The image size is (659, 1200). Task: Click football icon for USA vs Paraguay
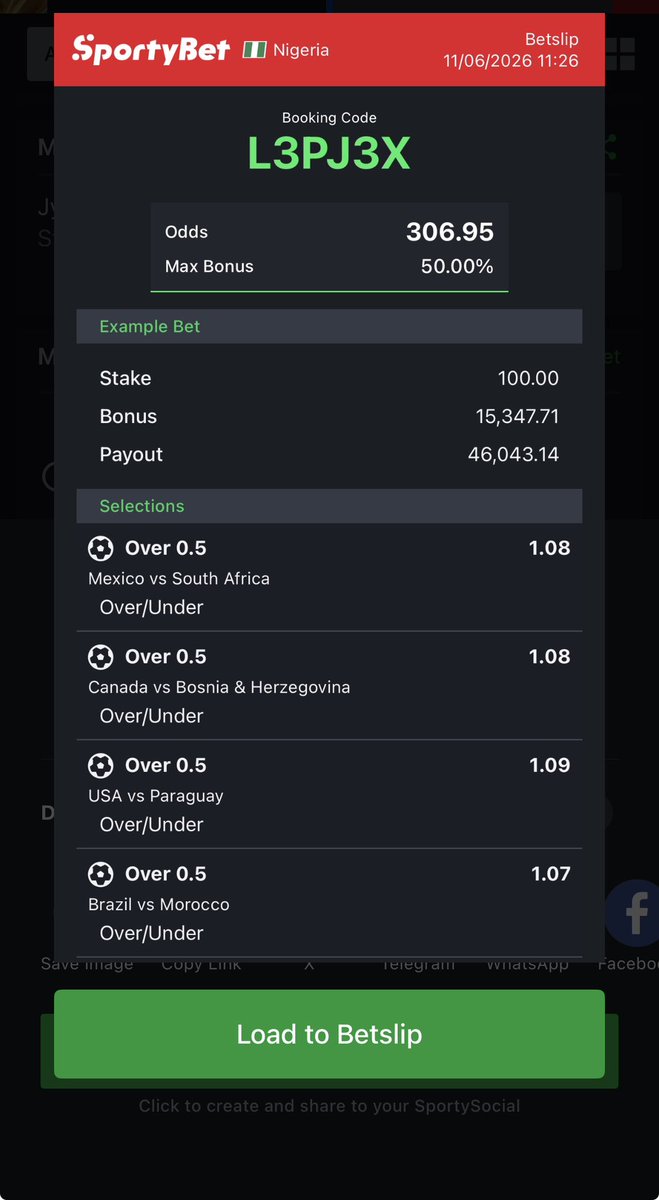pyautogui.click(x=100, y=766)
